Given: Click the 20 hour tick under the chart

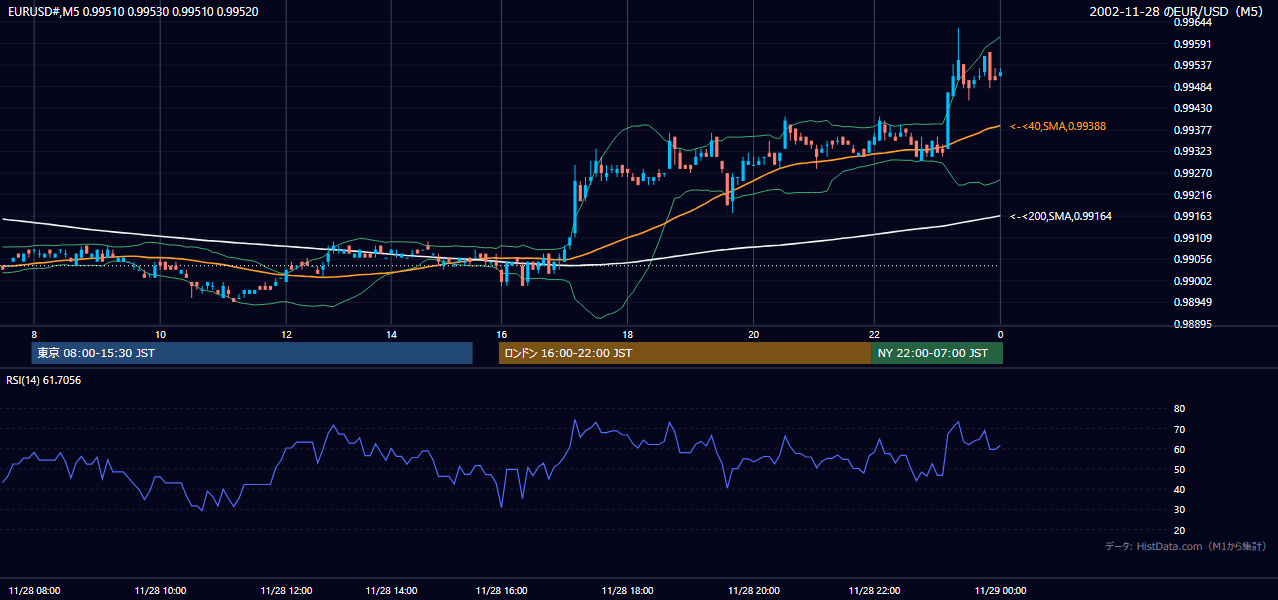Looking at the screenshot, I should click(x=754, y=334).
